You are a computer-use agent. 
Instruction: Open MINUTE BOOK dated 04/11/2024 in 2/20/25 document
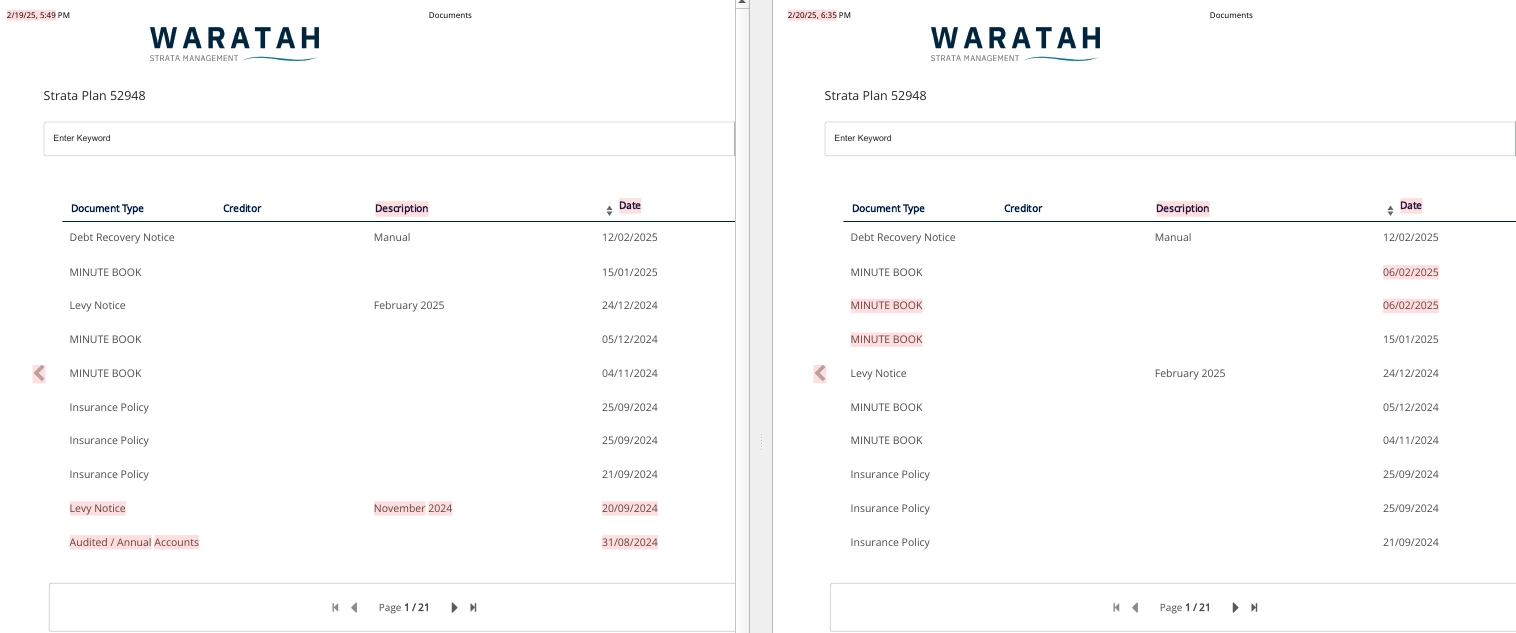pyautogui.click(x=886, y=440)
